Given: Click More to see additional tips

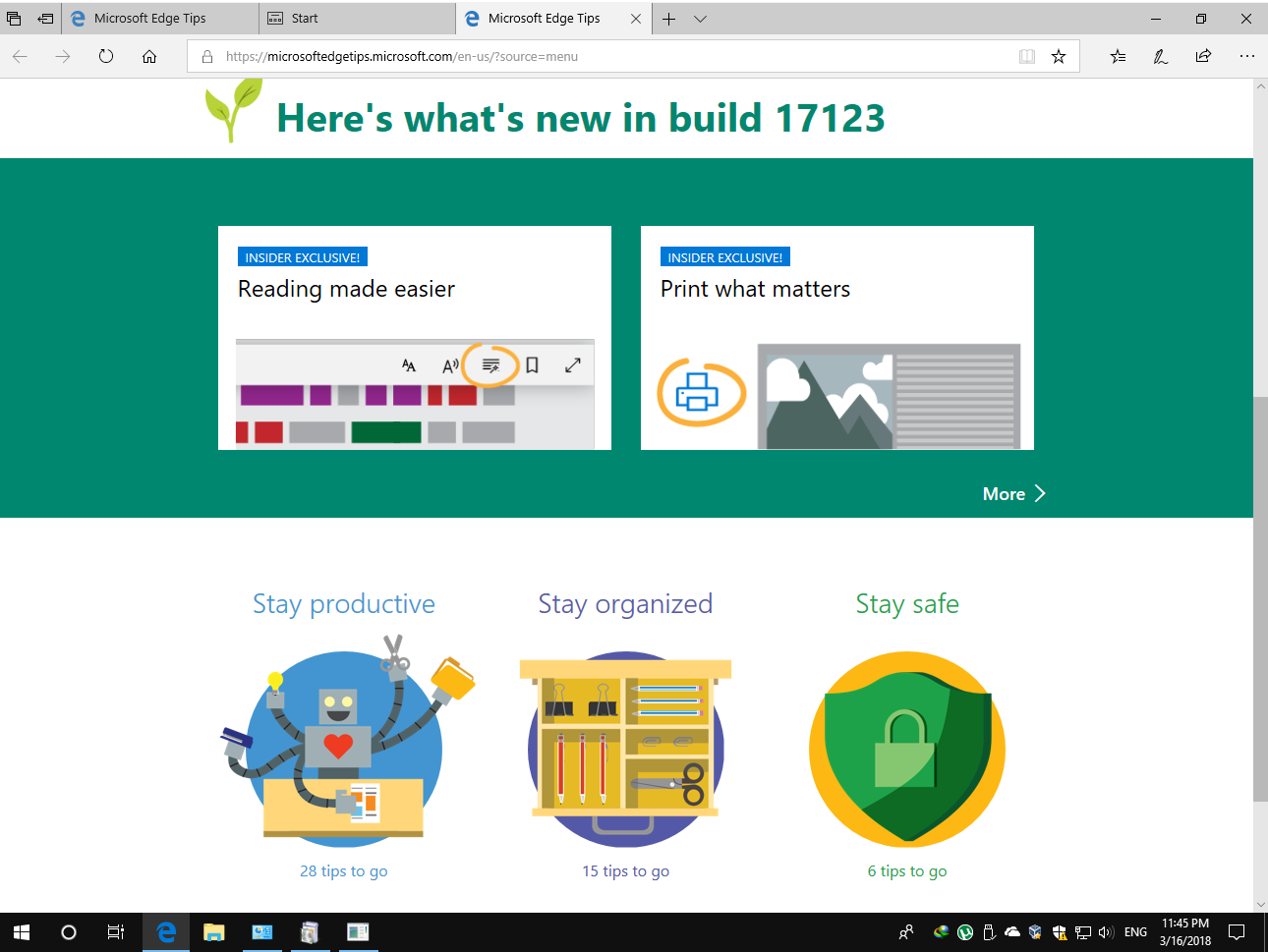Looking at the screenshot, I should click(x=1013, y=494).
